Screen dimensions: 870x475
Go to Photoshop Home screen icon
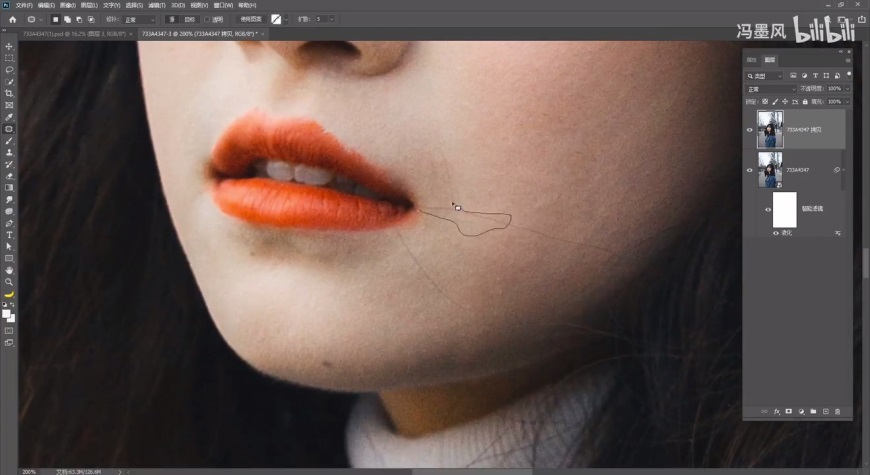click(x=12, y=19)
